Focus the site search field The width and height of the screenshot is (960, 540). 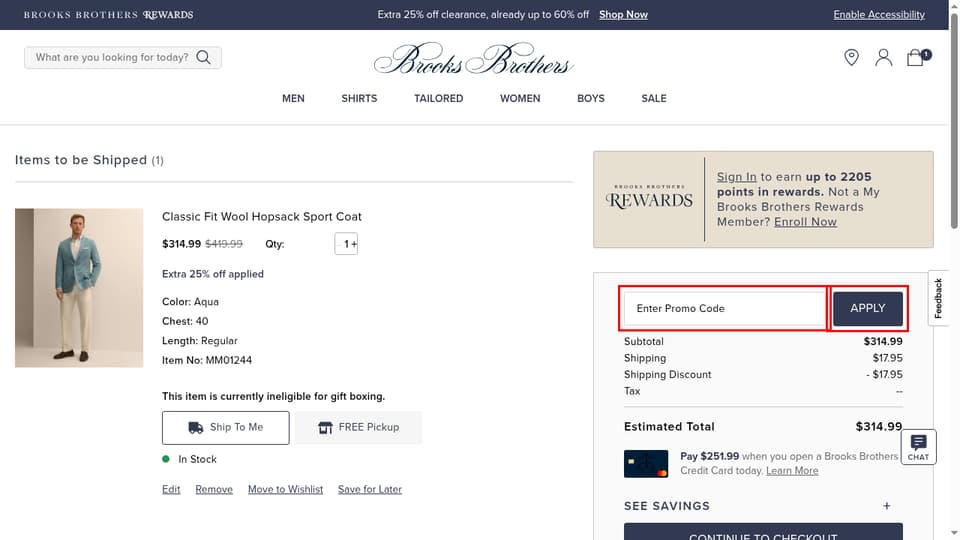(x=122, y=58)
